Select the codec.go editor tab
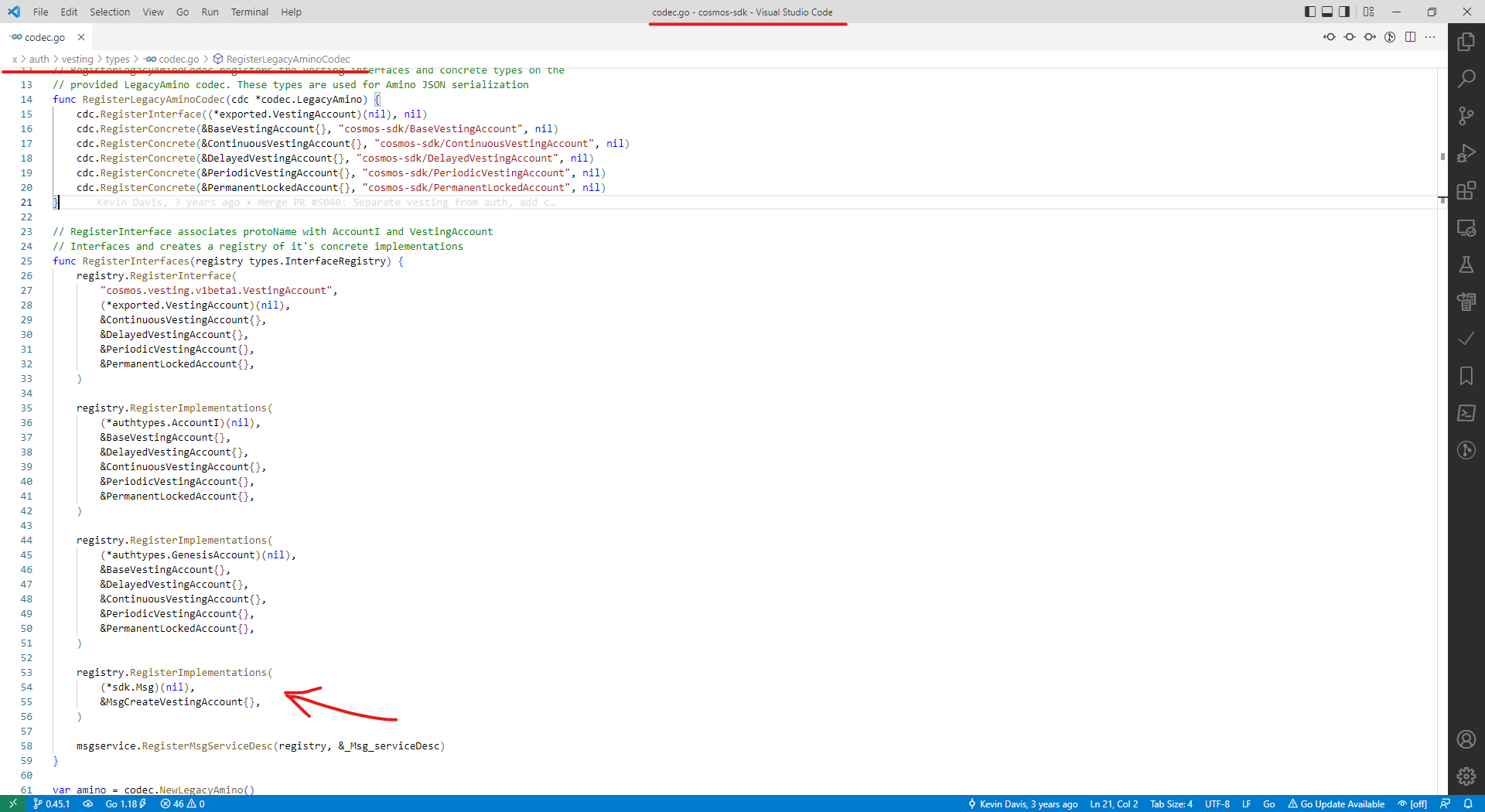The height and width of the screenshot is (812, 1485). click(43, 36)
